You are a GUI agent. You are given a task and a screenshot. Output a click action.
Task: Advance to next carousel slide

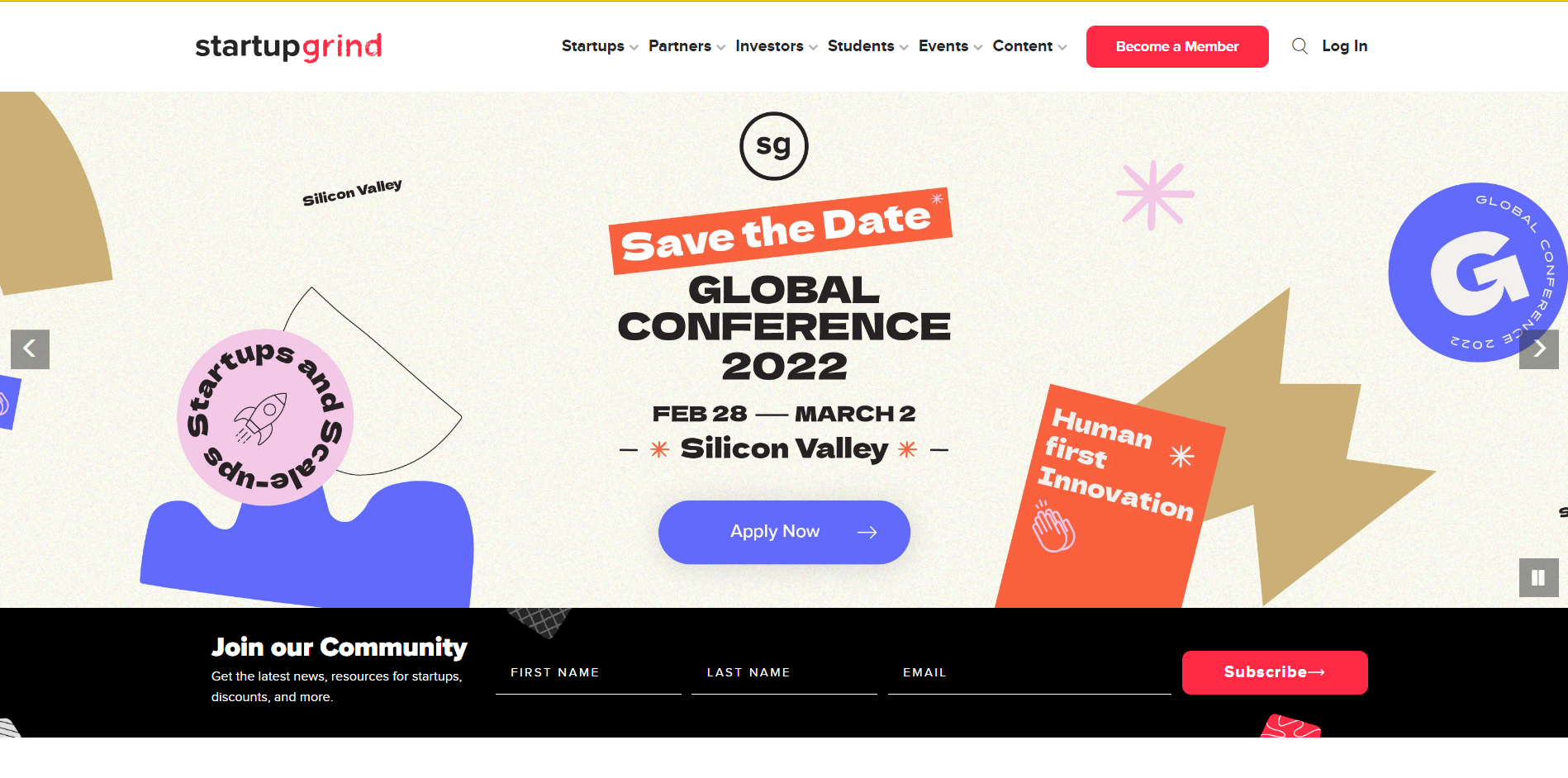tap(1538, 349)
